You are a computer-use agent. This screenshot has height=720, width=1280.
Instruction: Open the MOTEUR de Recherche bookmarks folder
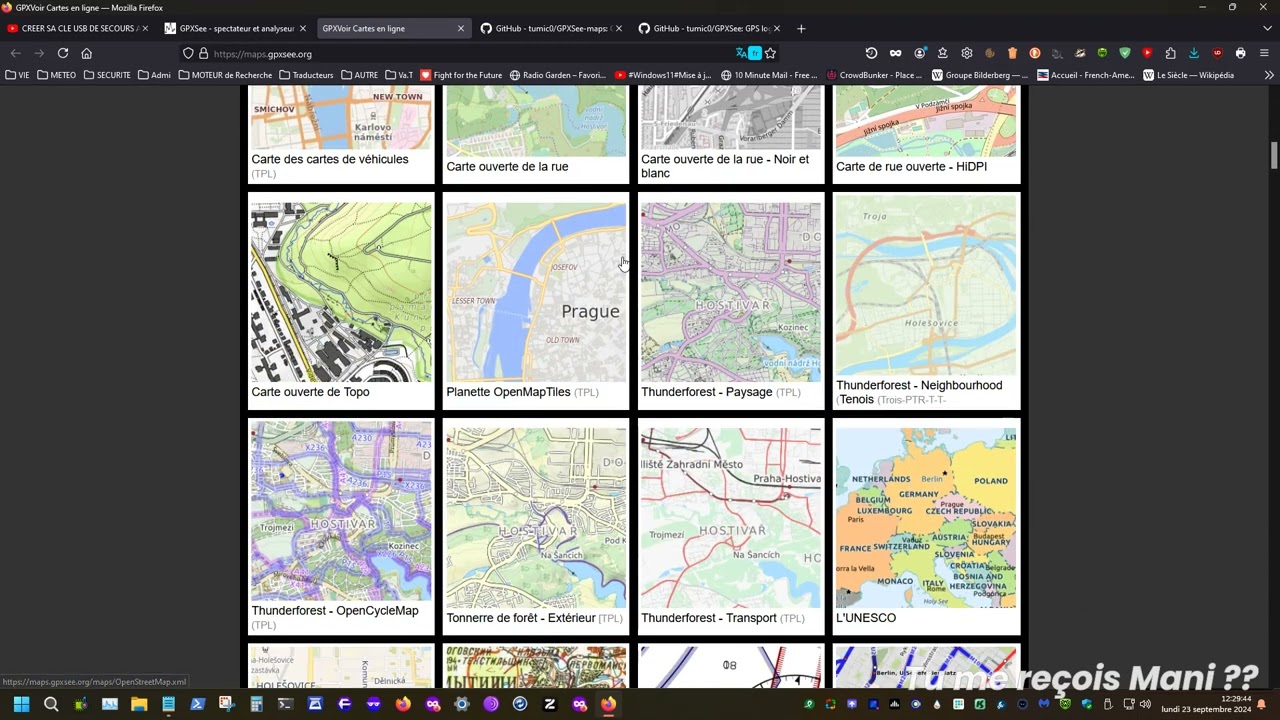[225, 75]
